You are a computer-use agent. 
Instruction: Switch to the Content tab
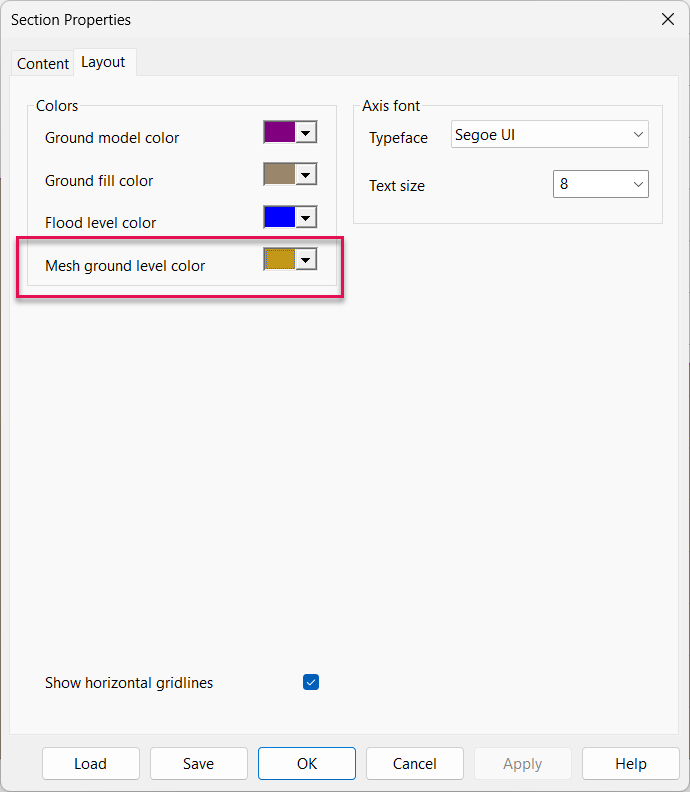(x=43, y=64)
